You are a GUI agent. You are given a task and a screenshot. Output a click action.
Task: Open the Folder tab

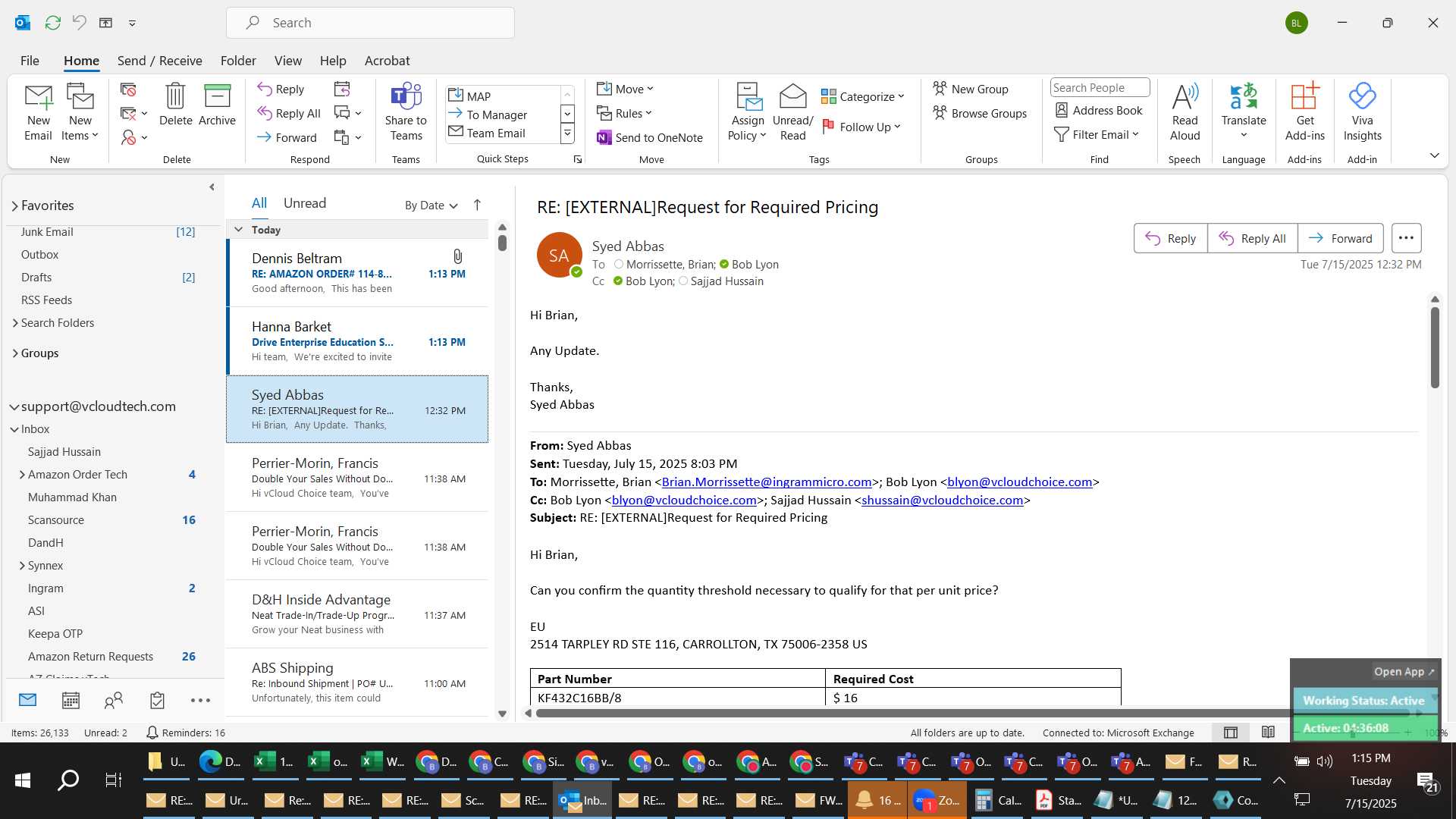[x=238, y=61]
